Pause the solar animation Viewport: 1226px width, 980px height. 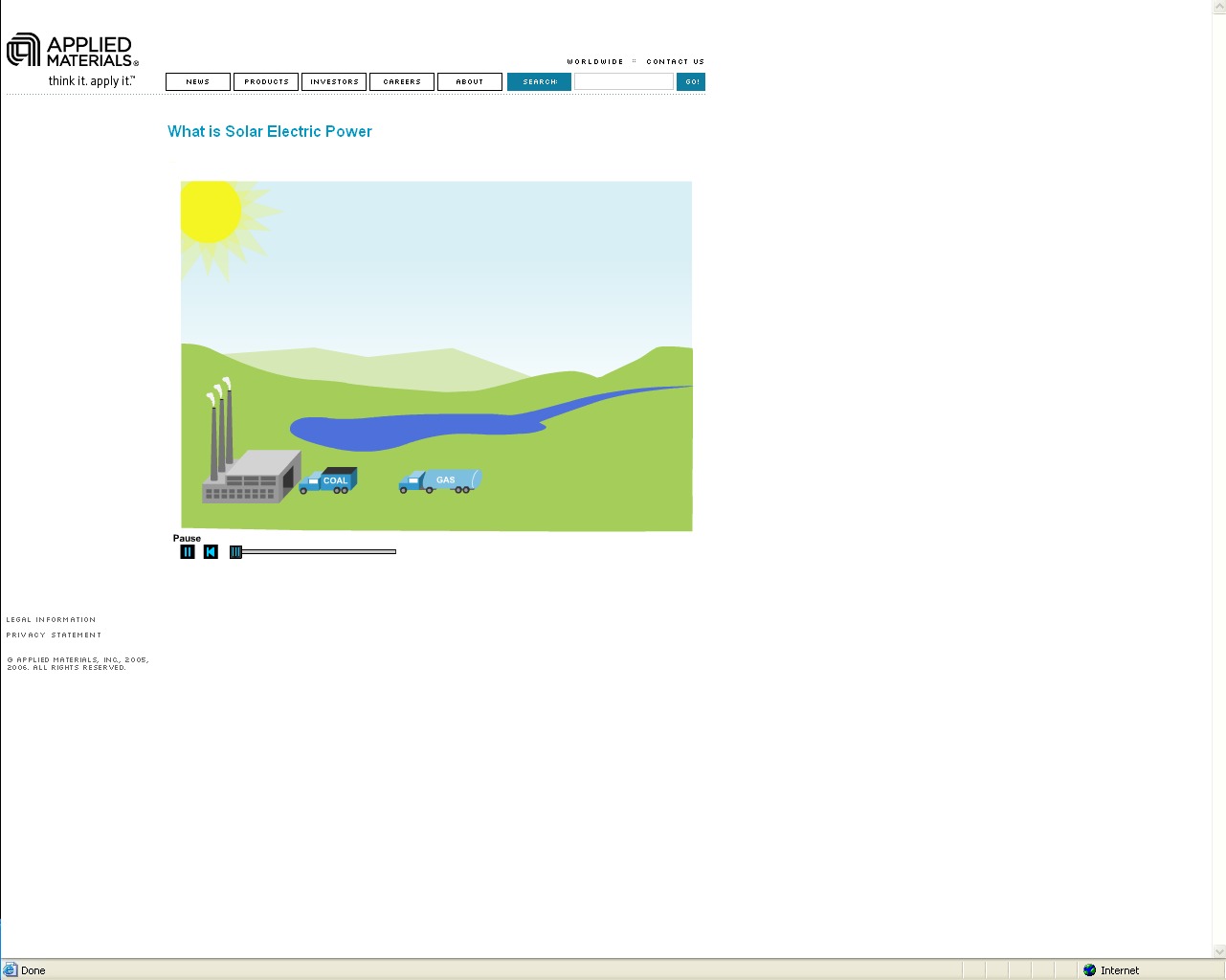point(188,552)
